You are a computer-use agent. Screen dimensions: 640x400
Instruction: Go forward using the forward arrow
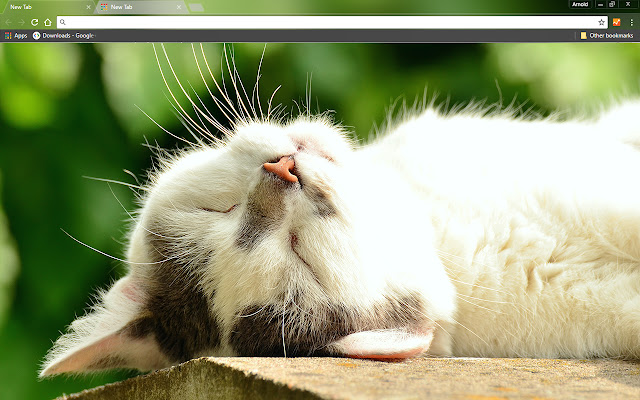tap(21, 22)
